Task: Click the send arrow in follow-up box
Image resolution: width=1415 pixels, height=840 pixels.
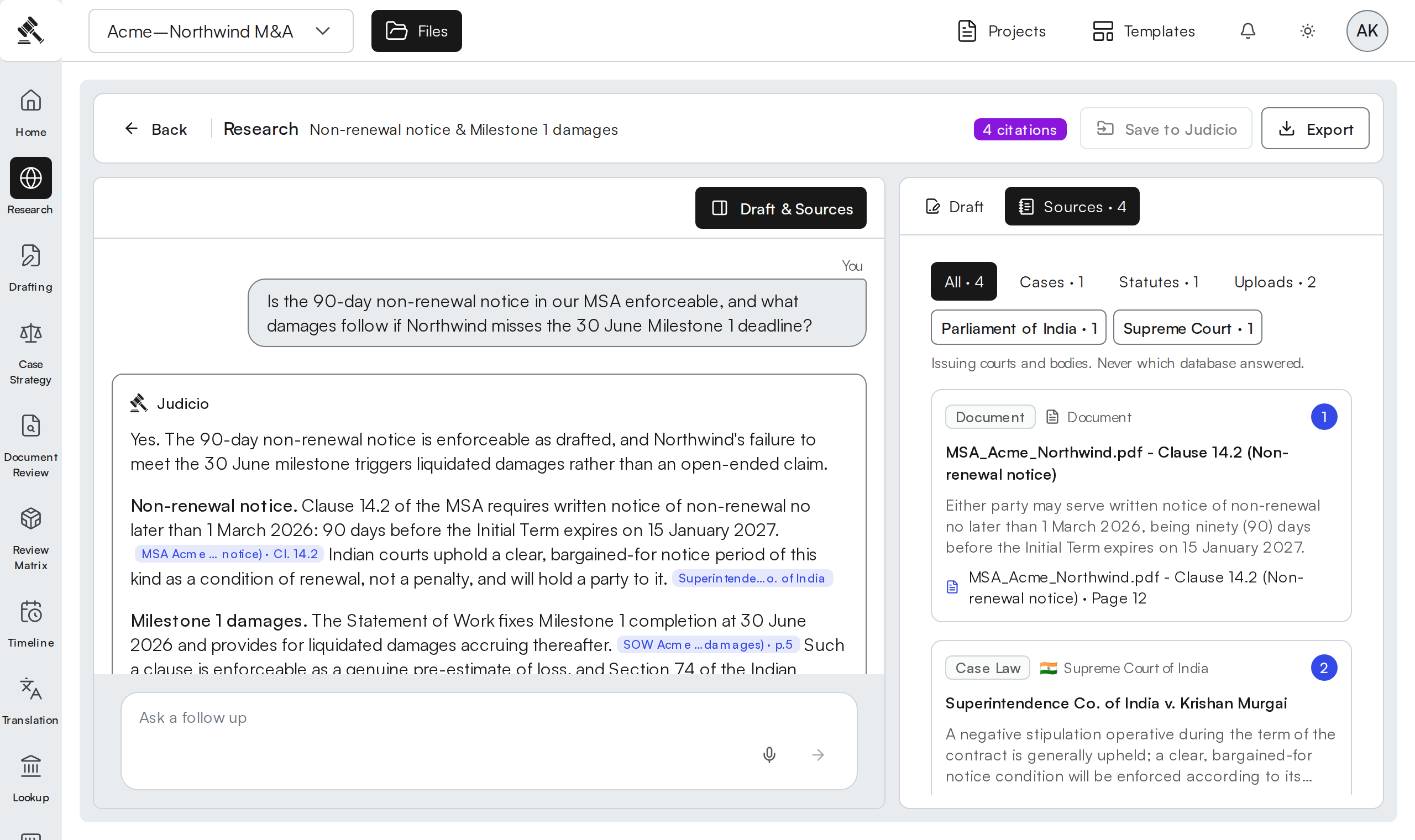Action: click(818, 754)
